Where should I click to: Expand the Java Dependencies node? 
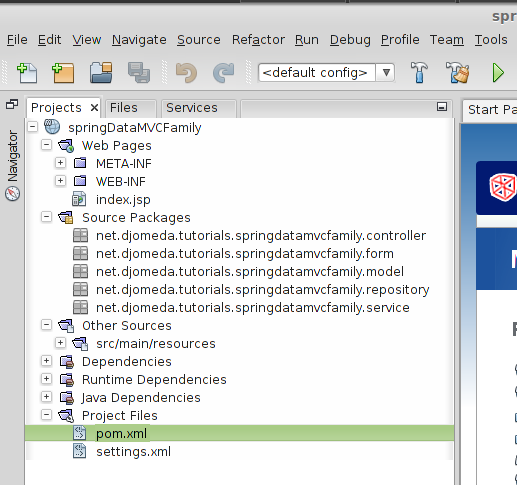pos(46,397)
